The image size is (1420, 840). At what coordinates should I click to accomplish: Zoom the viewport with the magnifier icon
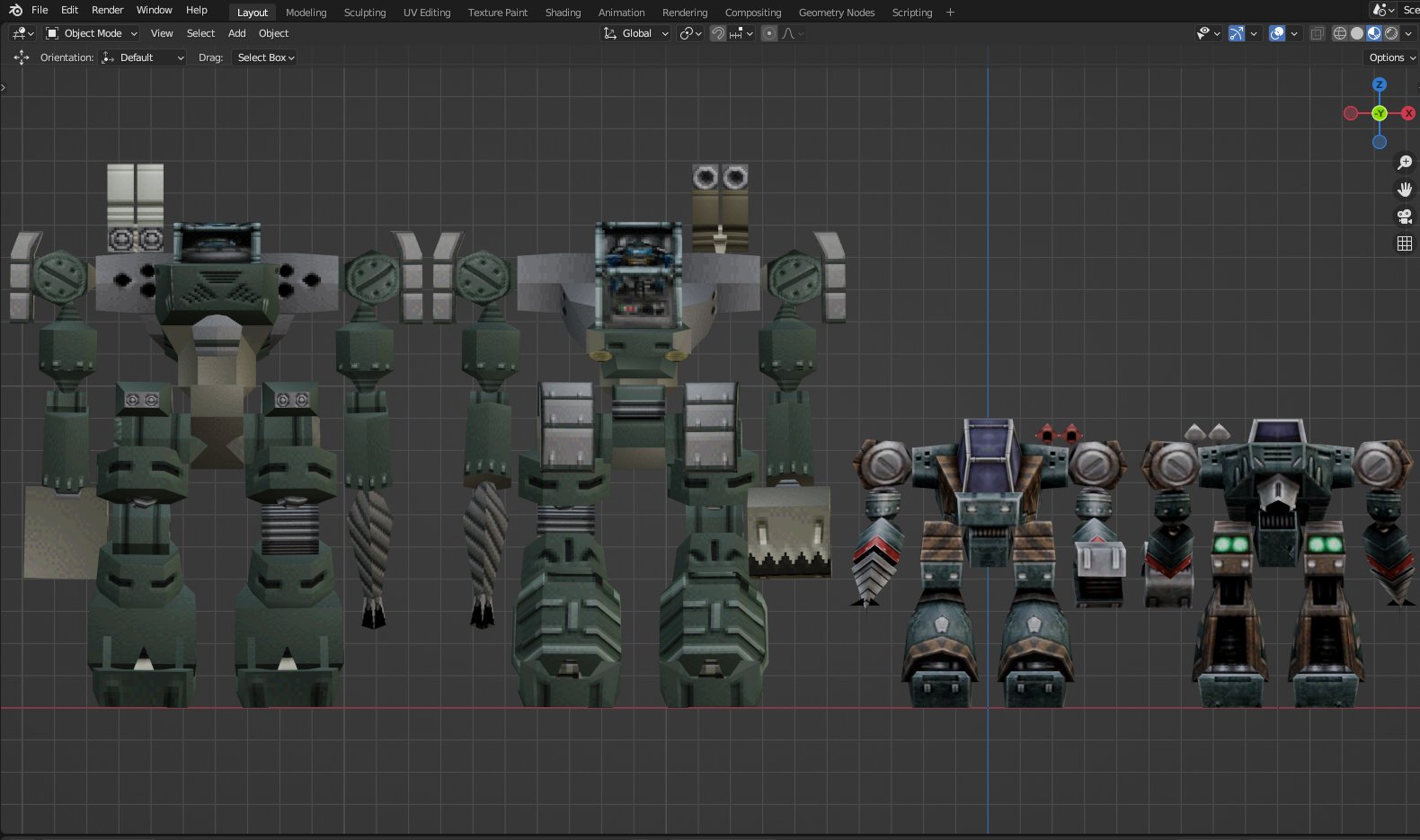point(1405,163)
